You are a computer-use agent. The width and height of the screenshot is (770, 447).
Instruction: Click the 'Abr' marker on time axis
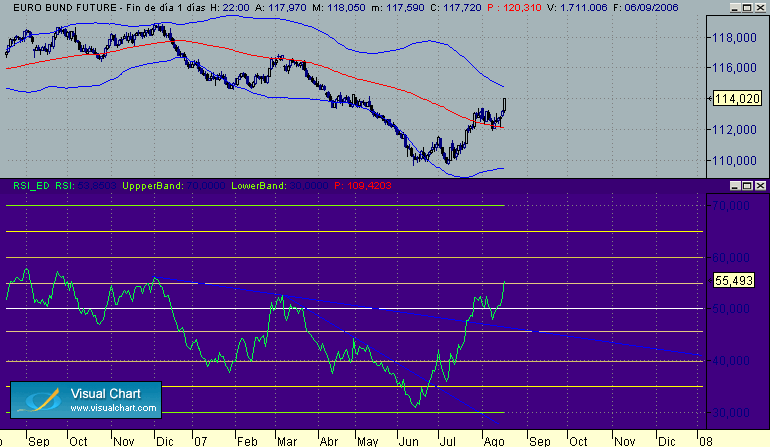click(329, 441)
